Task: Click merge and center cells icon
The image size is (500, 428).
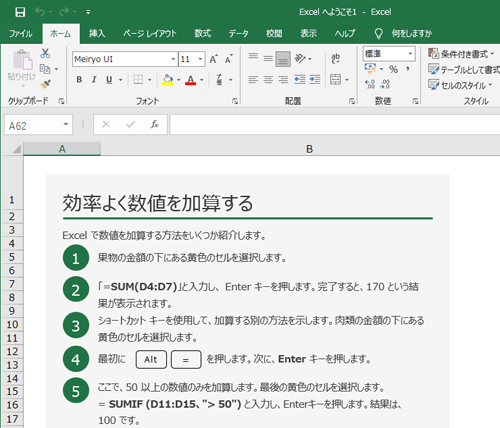Action: pos(336,80)
